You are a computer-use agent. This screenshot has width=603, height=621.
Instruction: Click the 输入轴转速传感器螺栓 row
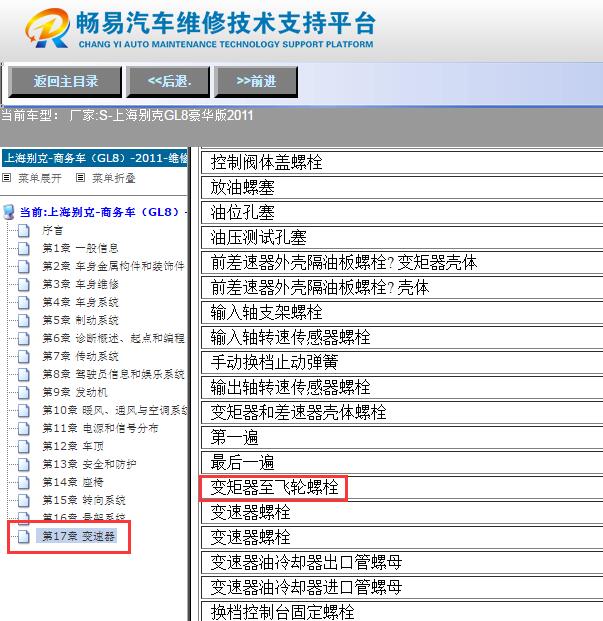[402, 337]
